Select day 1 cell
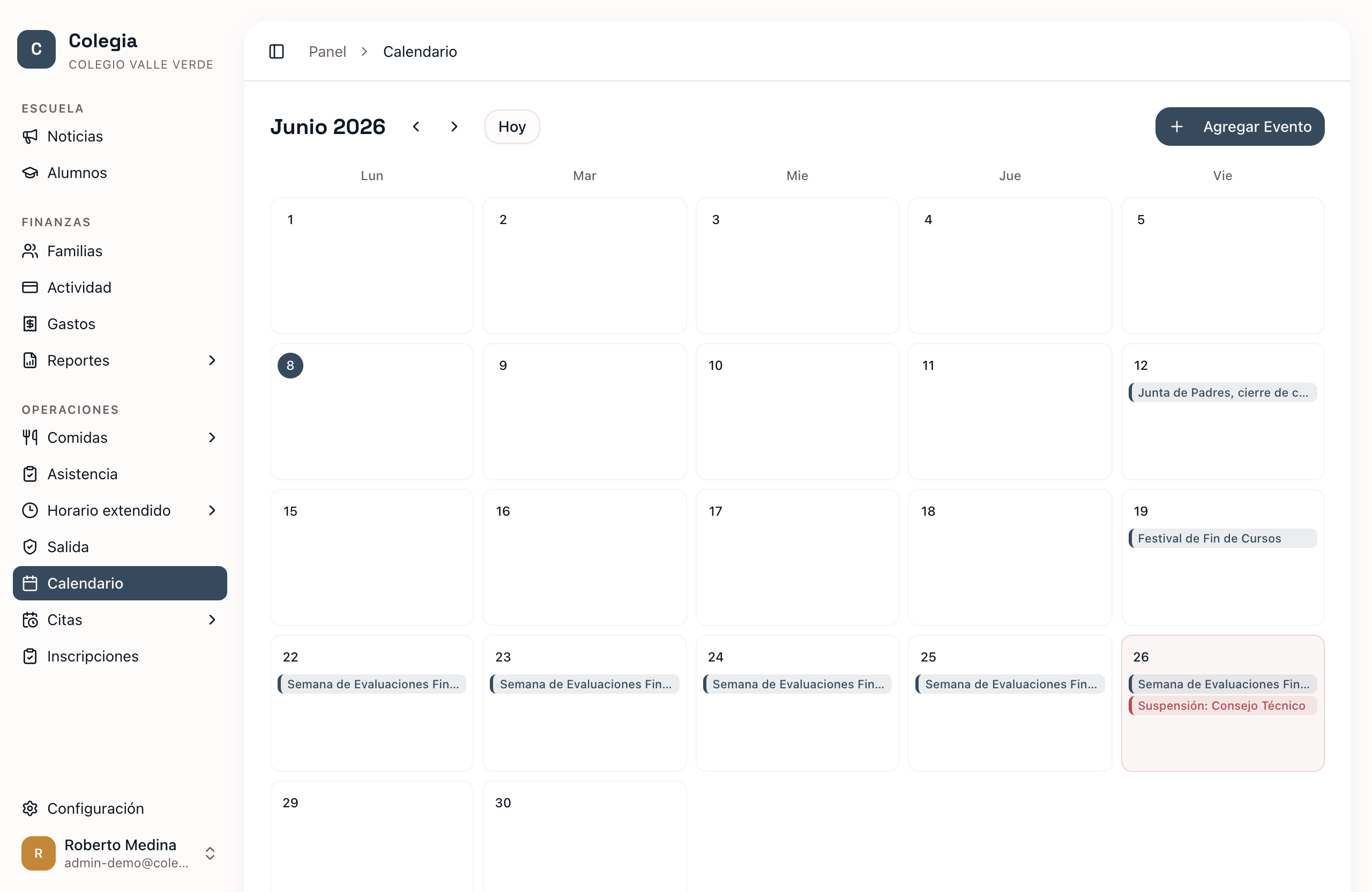The width and height of the screenshot is (1372, 892). pos(372,266)
